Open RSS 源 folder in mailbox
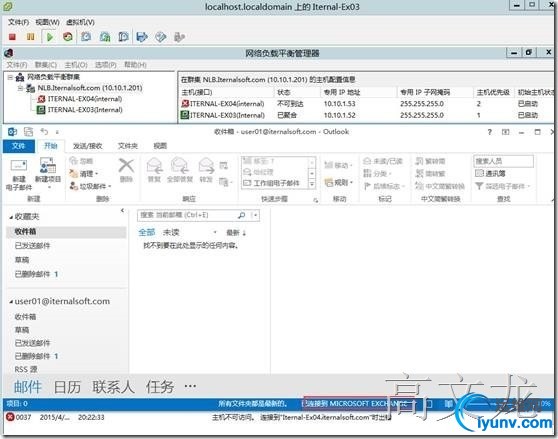 pos(26,369)
